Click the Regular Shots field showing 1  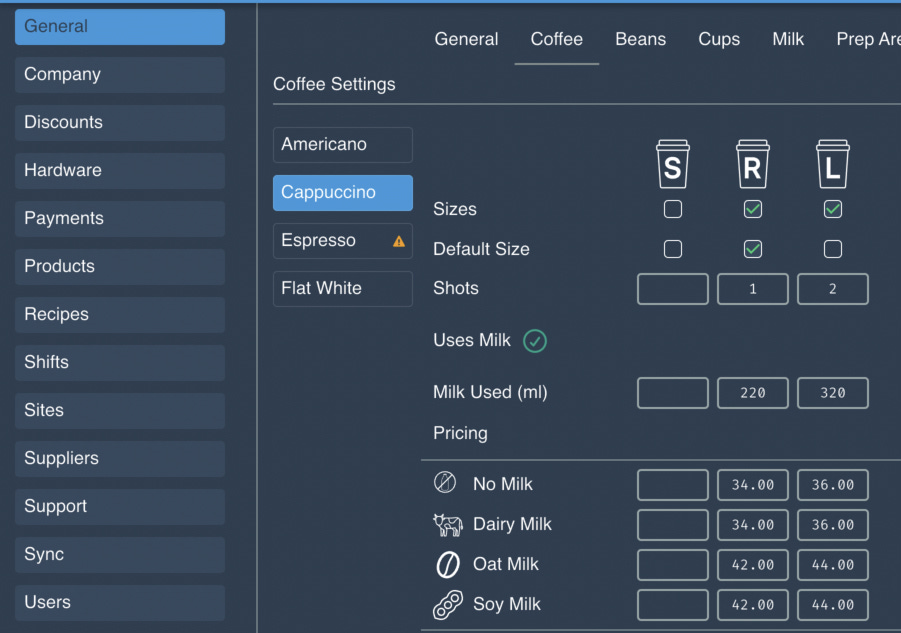point(753,289)
